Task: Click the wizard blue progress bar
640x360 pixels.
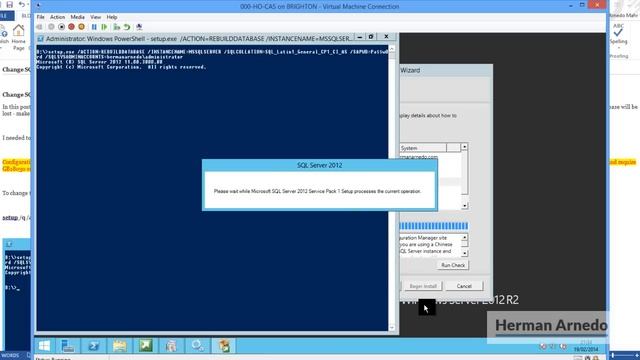Action: [x=434, y=226]
